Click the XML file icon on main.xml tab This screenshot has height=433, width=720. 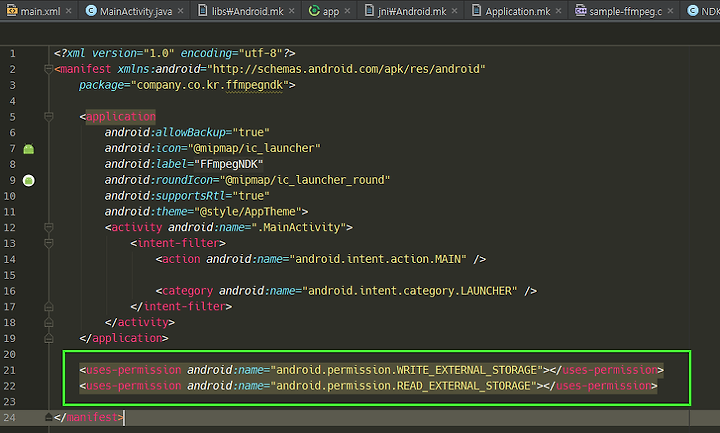pyautogui.click(x=11, y=11)
